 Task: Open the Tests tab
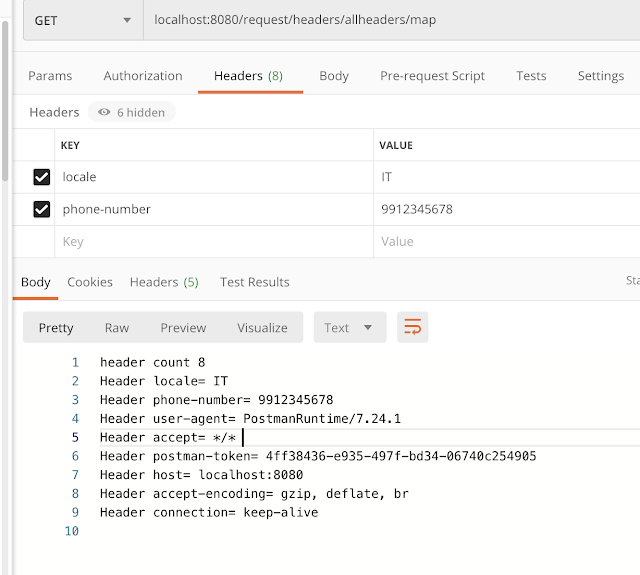click(531, 76)
